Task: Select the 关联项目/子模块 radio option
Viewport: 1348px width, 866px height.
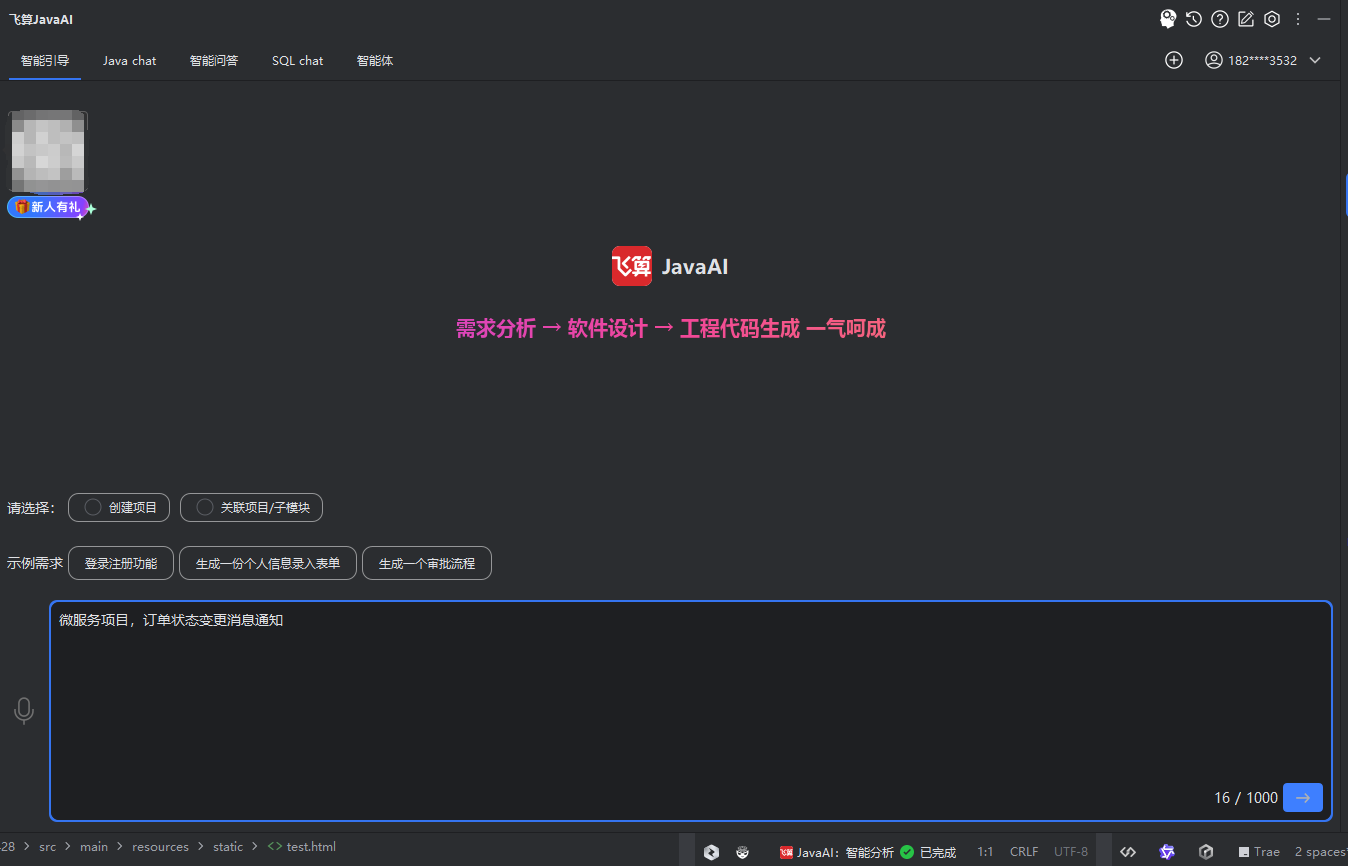Action: (251, 507)
